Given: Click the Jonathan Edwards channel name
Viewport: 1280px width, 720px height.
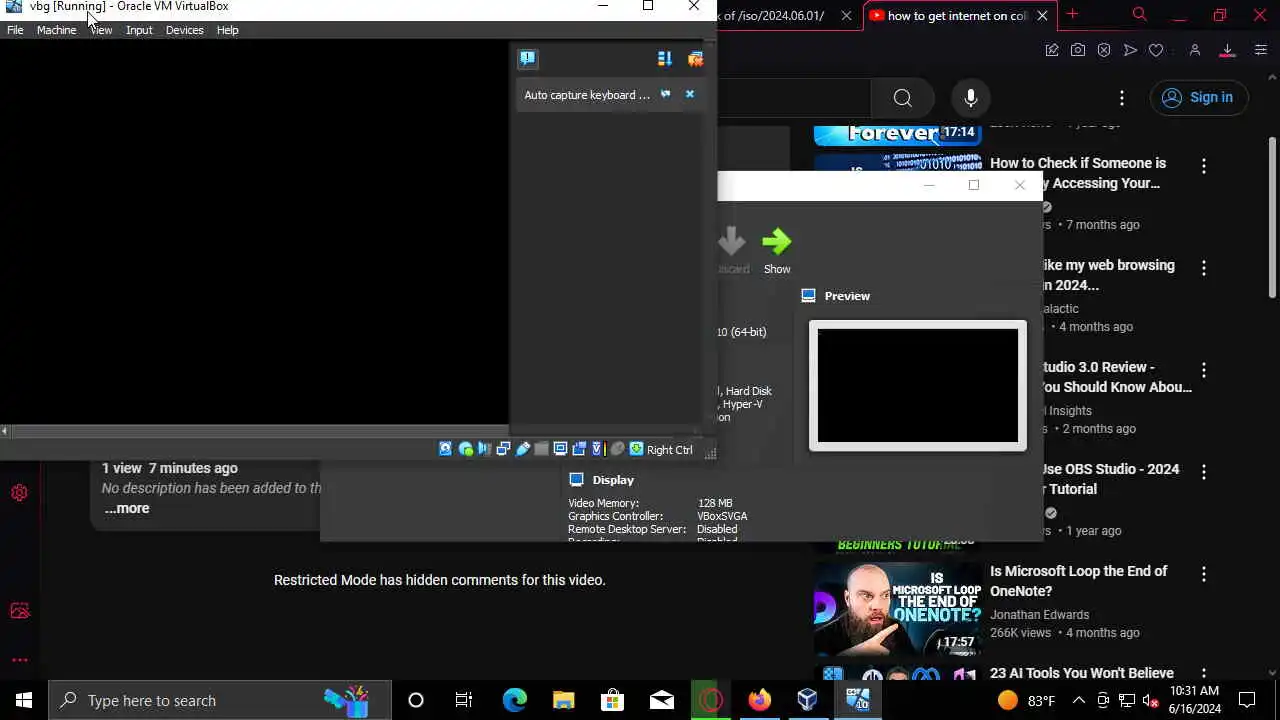Looking at the screenshot, I should (1039, 615).
